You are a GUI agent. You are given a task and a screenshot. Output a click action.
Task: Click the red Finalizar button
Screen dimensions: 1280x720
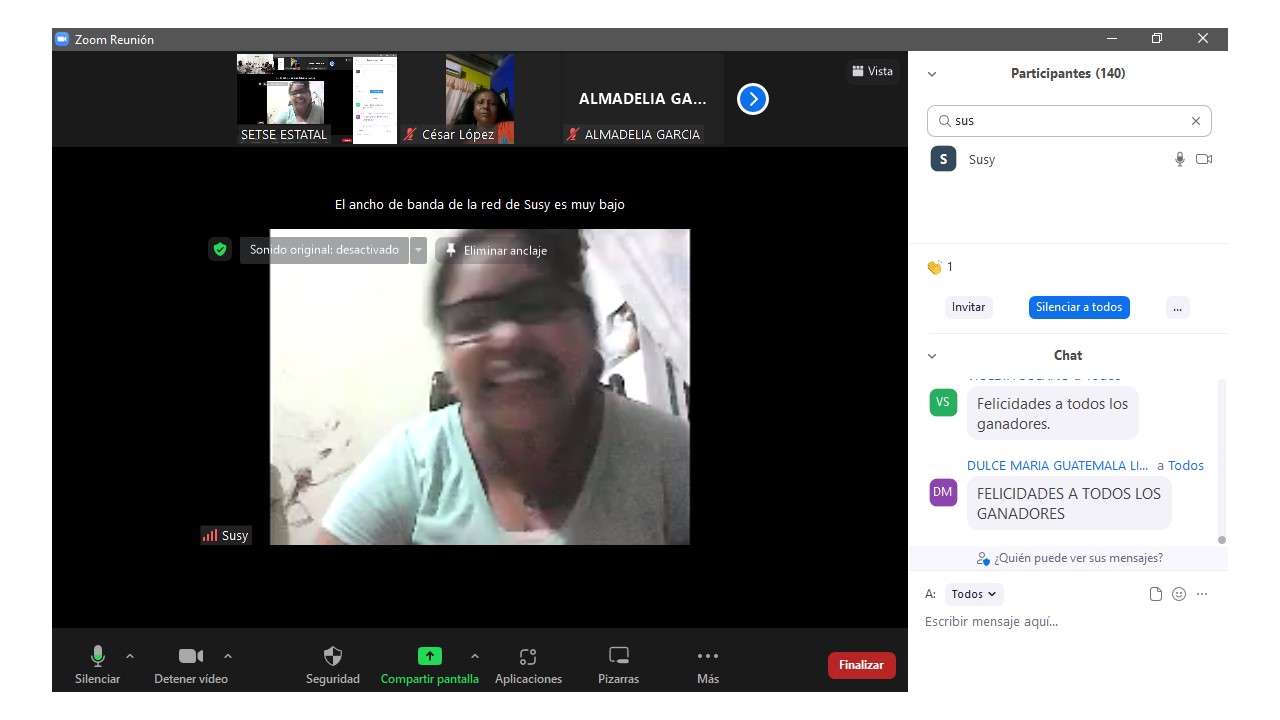click(861, 665)
